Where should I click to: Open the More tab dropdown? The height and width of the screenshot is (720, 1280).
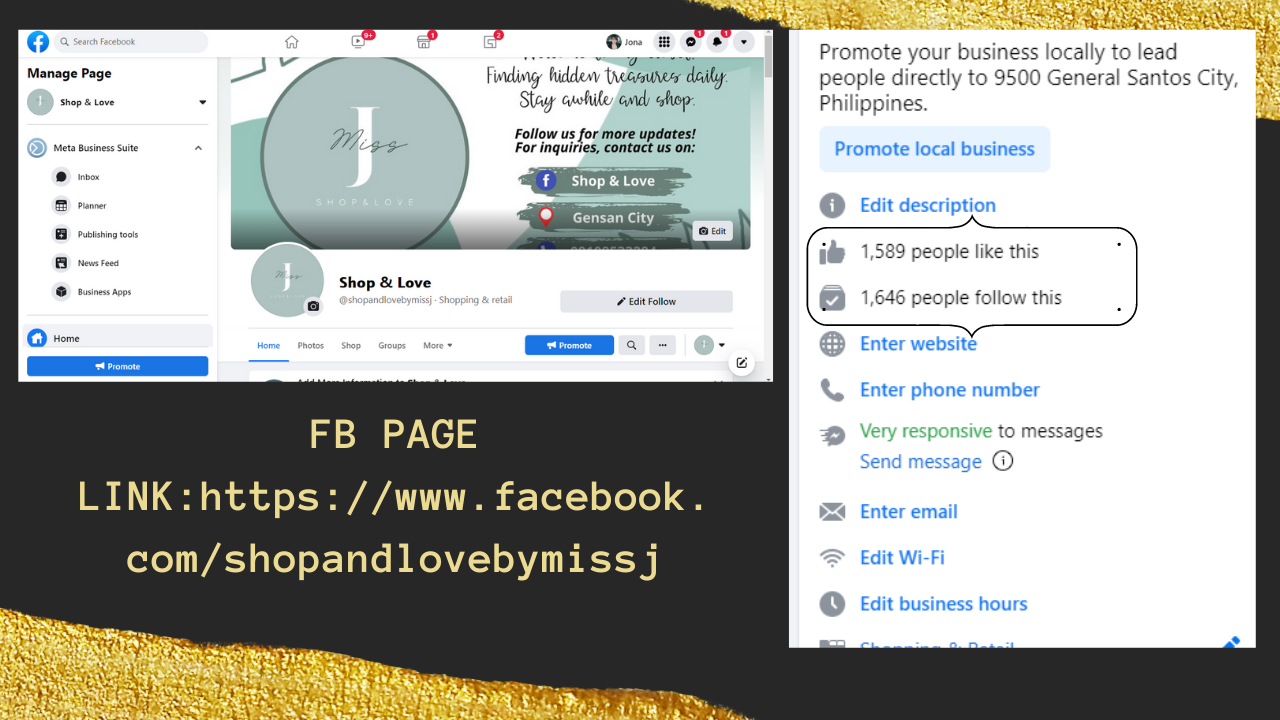[x=438, y=346]
